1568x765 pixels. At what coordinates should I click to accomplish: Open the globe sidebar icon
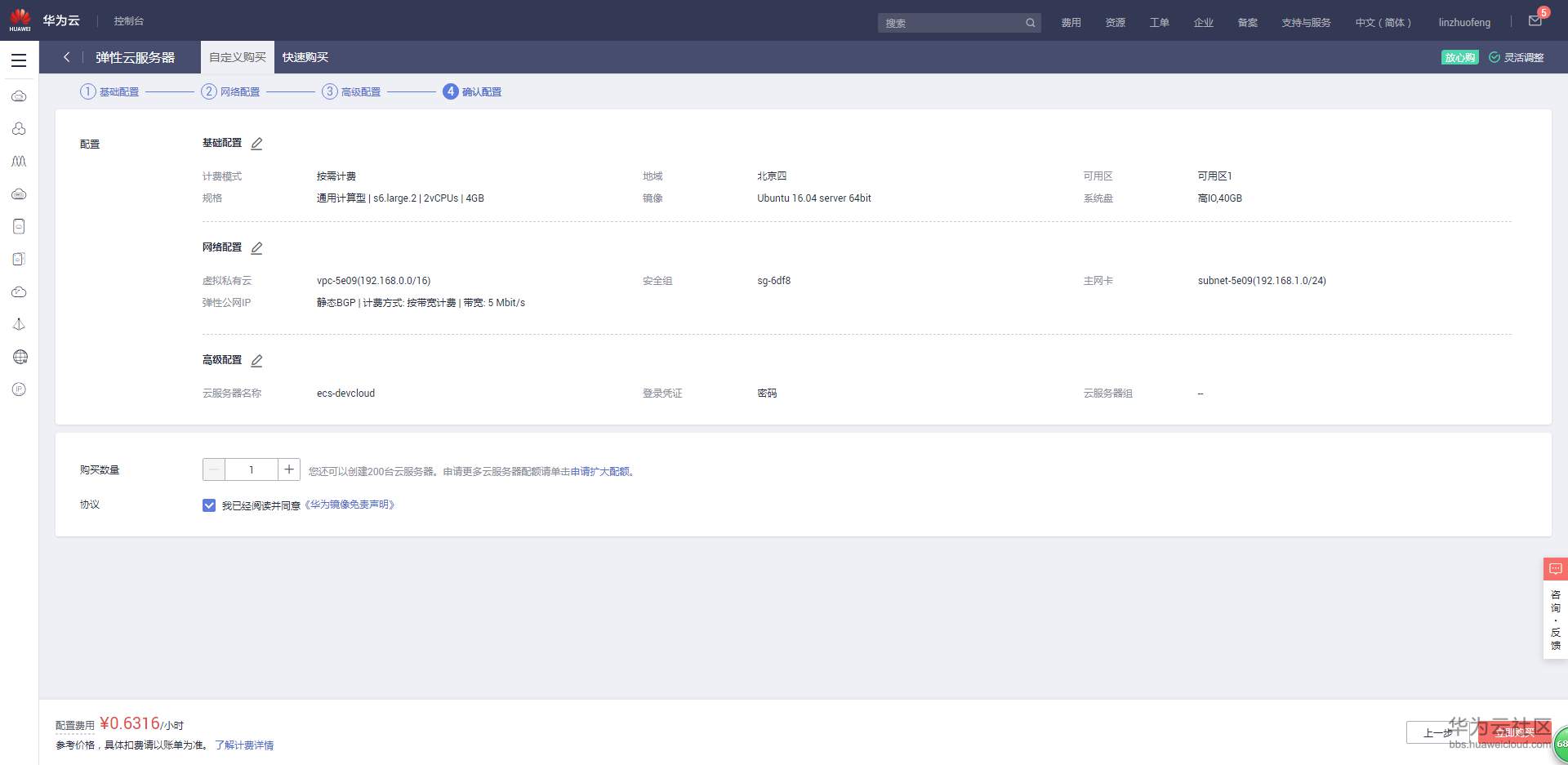[20, 357]
